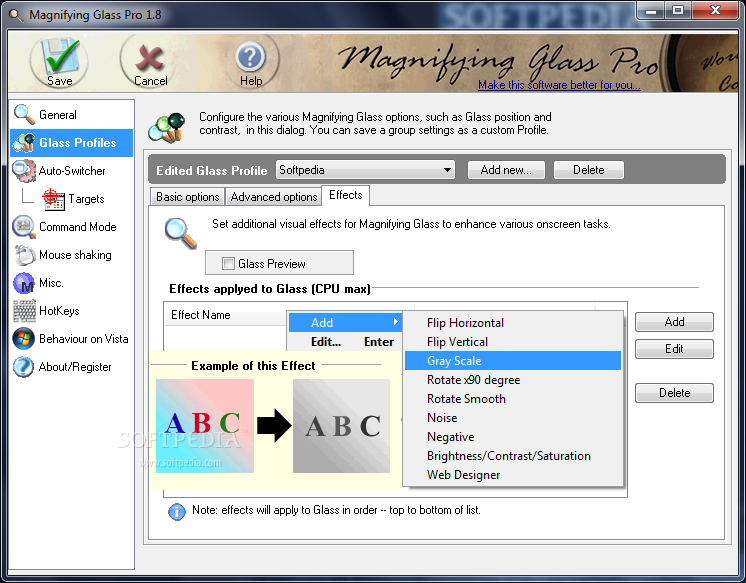Image resolution: width=746 pixels, height=583 pixels.
Task: Click the blue info icon beside the note
Action: coord(177,512)
